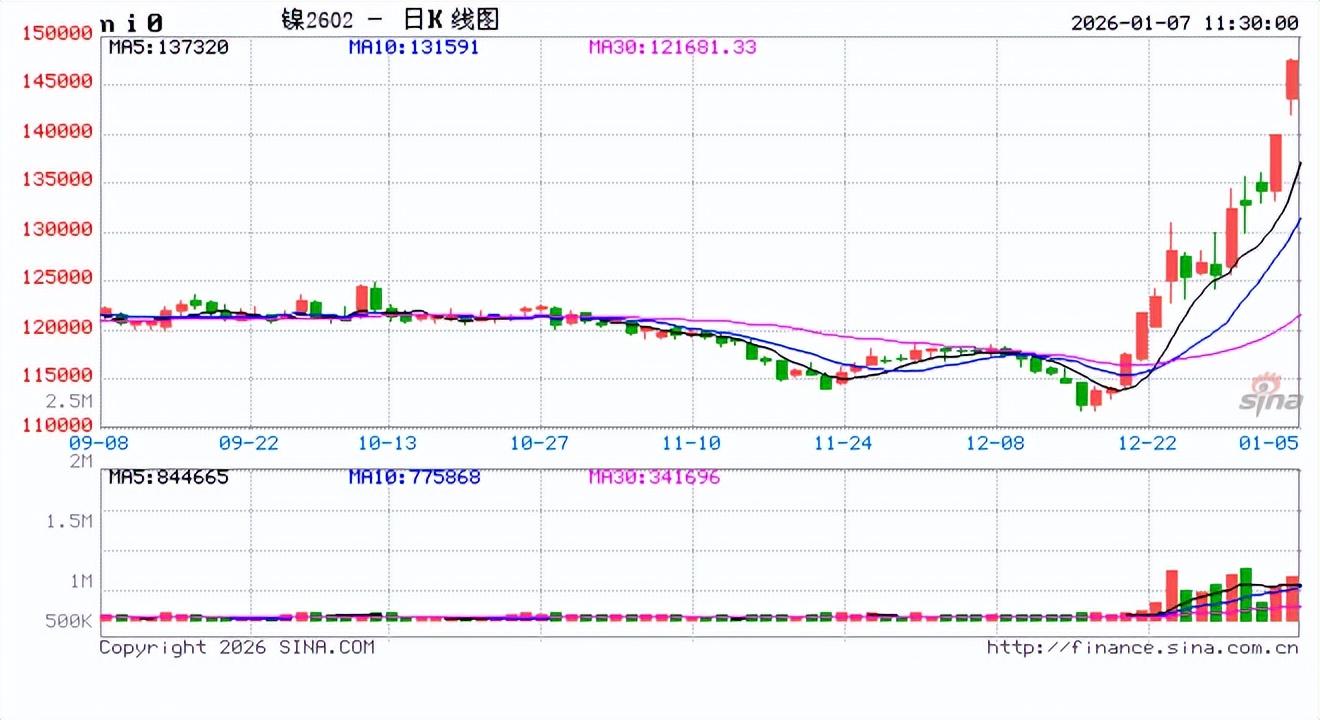Image resolution: width=1320 pixels, height=720 pixels.
Task: Click the MA30:341696 volume indicator label
Action: click(x=654, y=477)
